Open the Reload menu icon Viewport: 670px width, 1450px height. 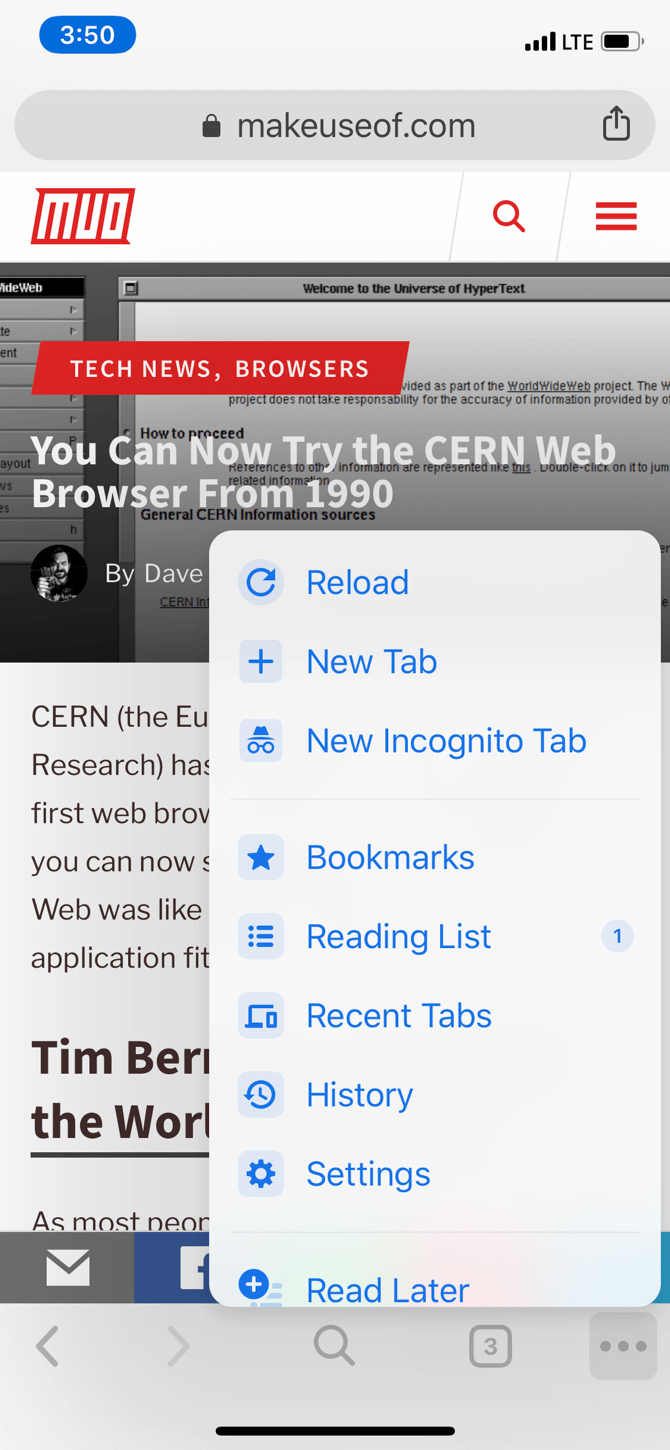click(x=260, y=582)
